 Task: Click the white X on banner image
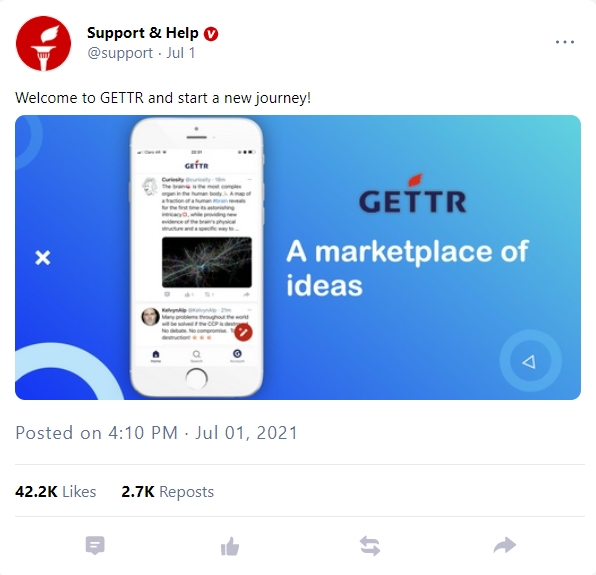point(43,258)
